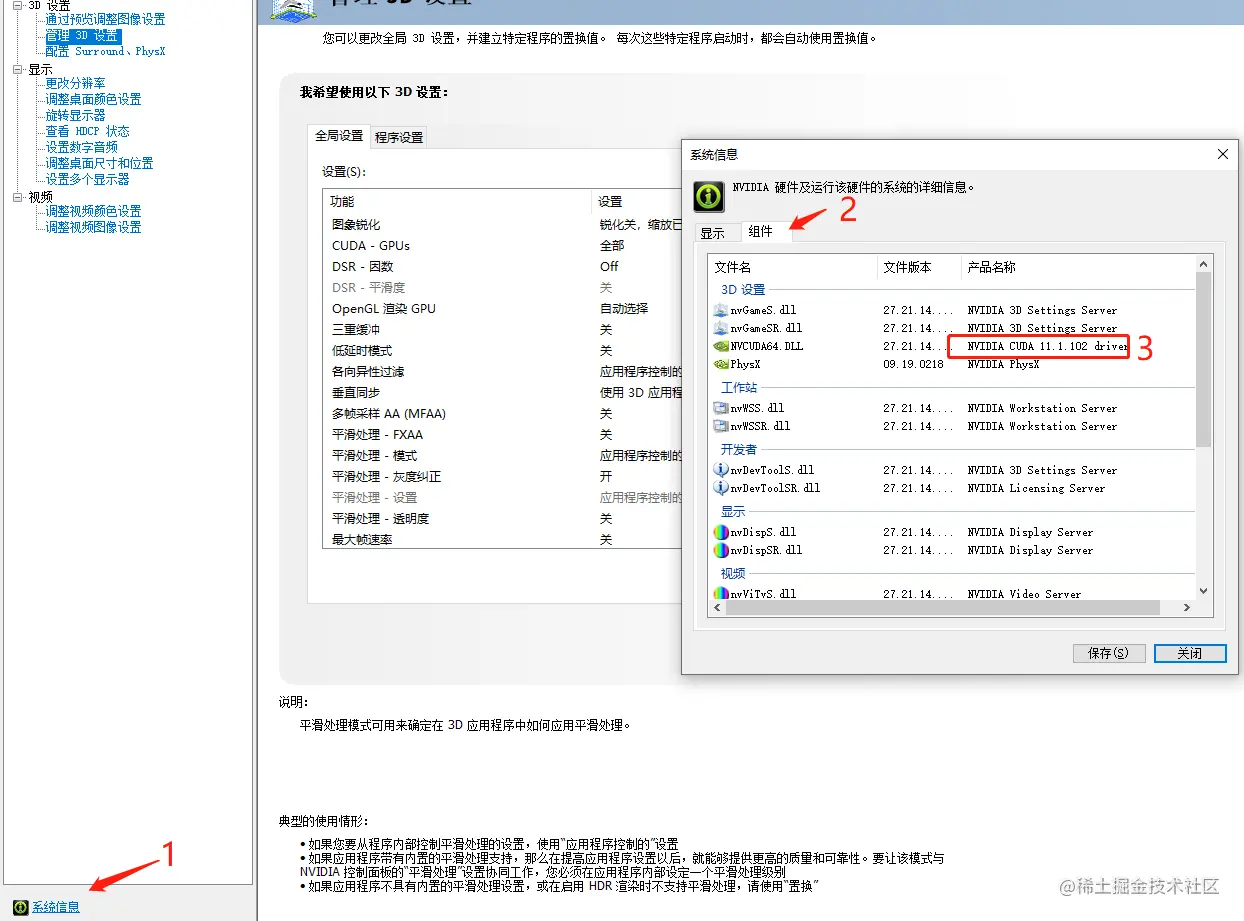
Task: Select the nvWSSR.dll workstation icon
Action: 722,425
